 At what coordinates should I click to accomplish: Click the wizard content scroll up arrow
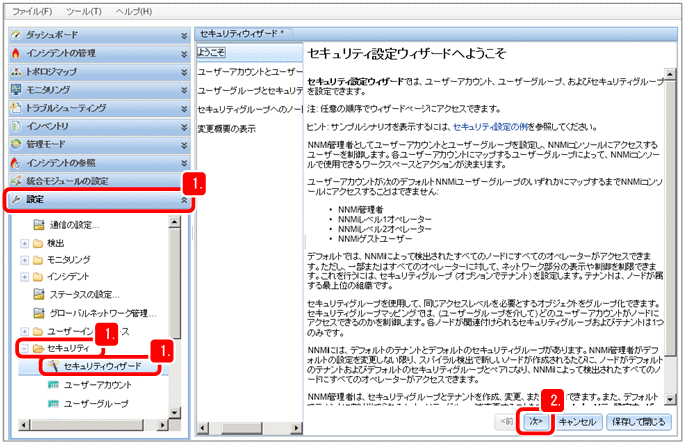point(670,73)
